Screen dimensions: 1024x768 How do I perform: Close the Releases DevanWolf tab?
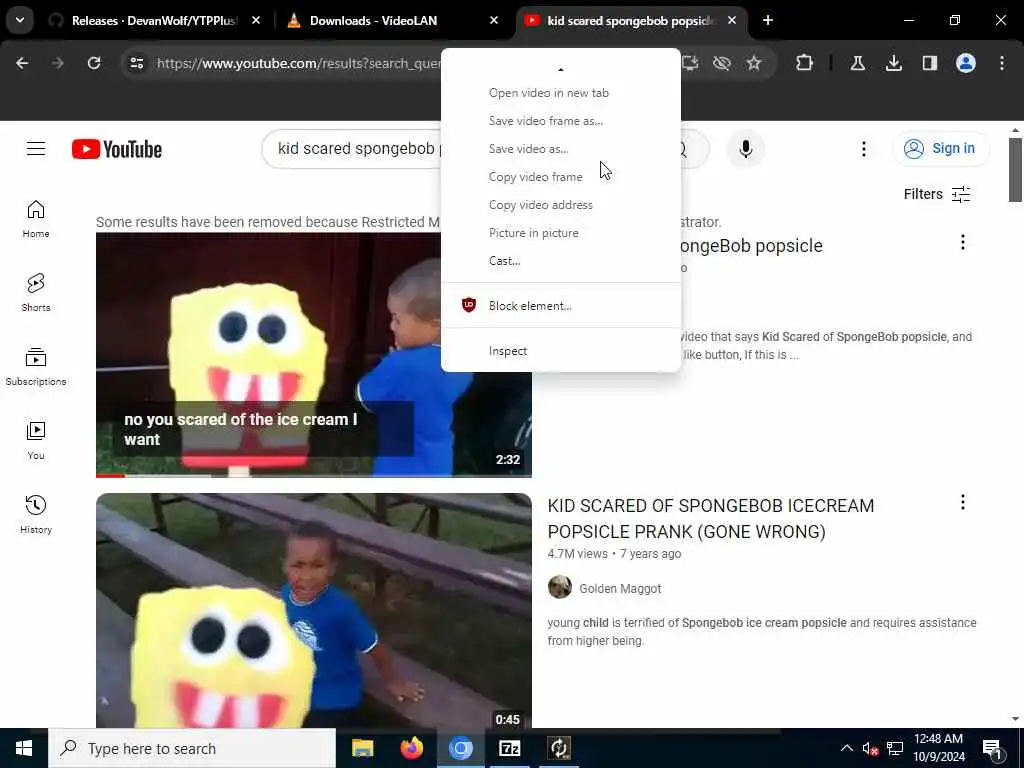pos(256,21)
